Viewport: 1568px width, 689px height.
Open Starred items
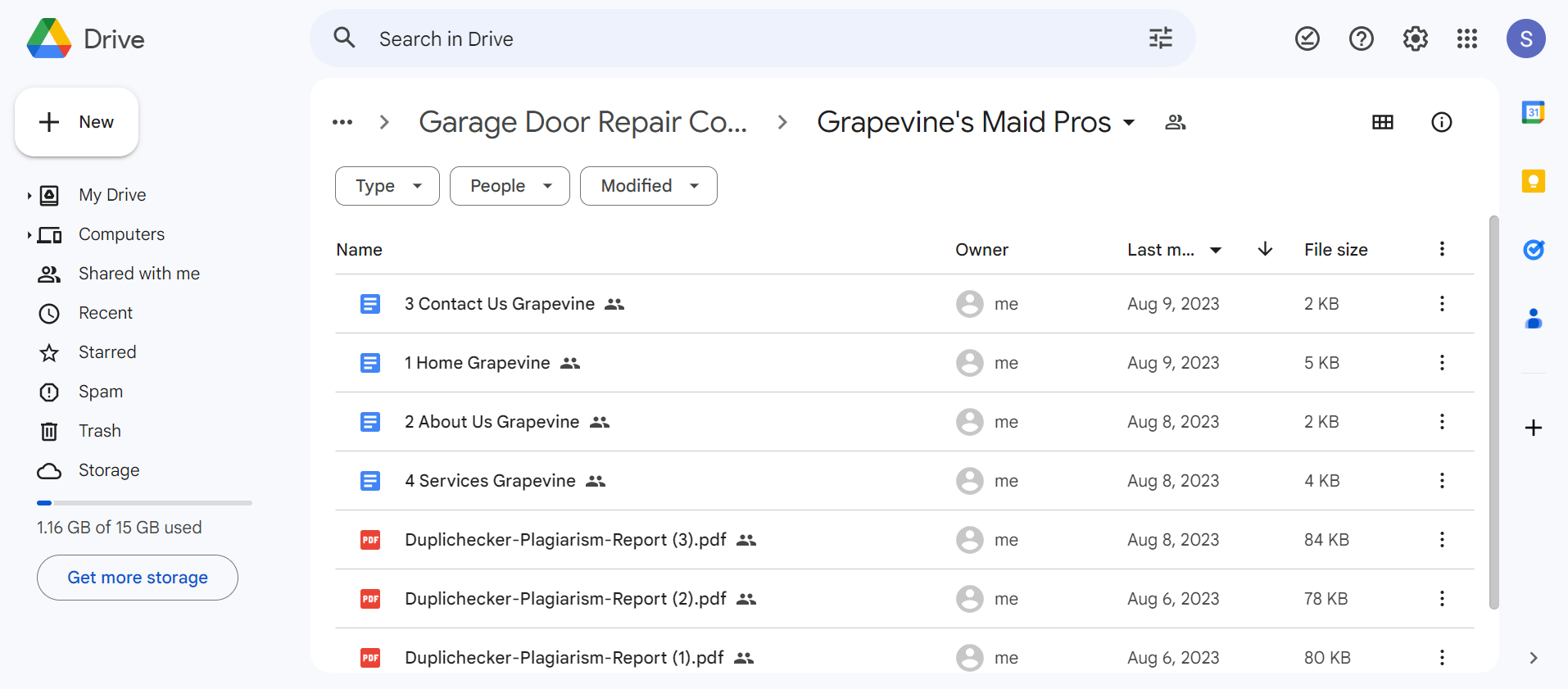pos(107,352)
